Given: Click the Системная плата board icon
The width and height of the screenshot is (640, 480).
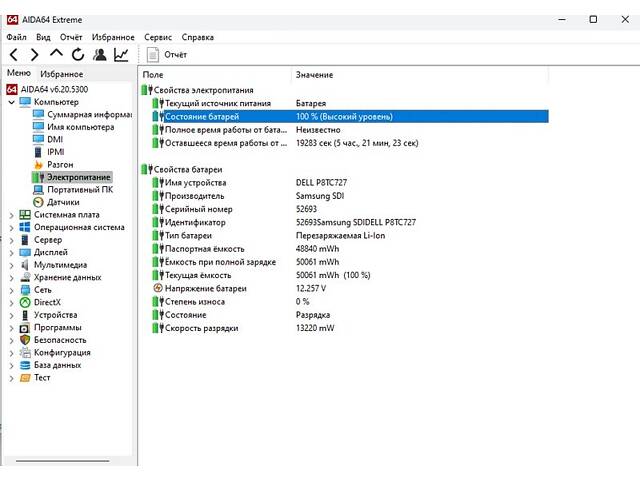Looking at the screenshot, I should click(25, 215).
